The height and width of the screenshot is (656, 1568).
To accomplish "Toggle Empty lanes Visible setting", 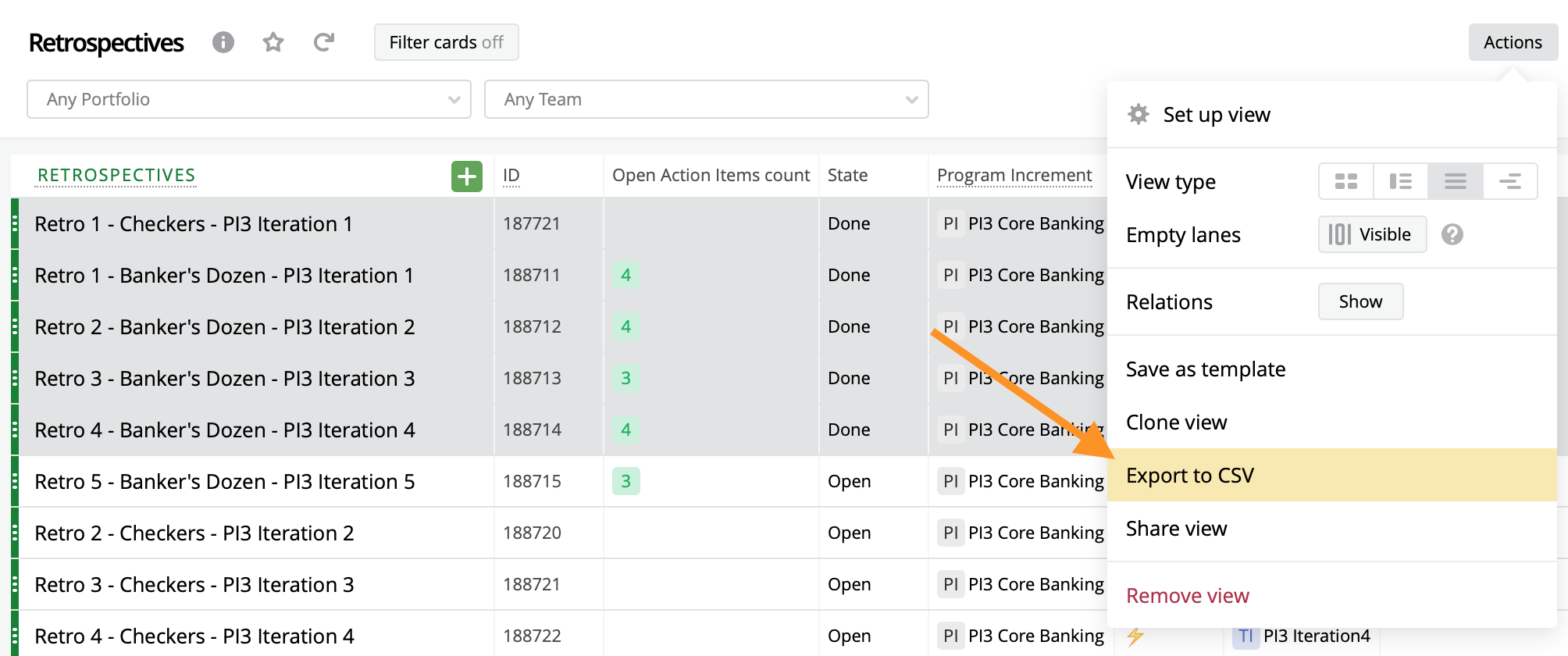I will coord(1372,234).
